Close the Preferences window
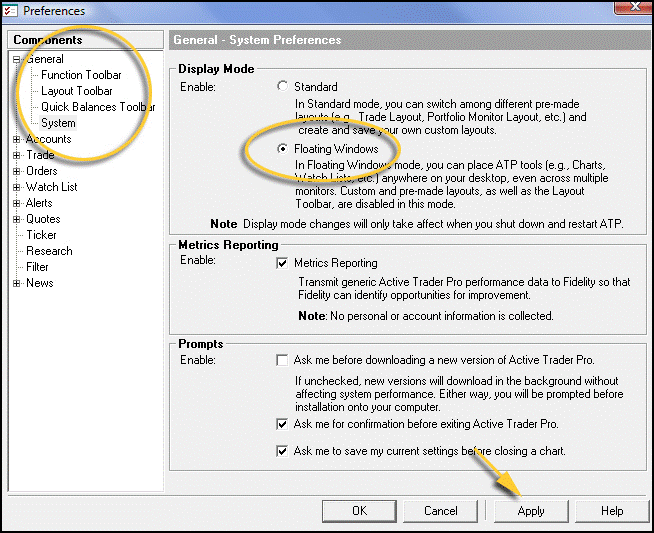 633,7
